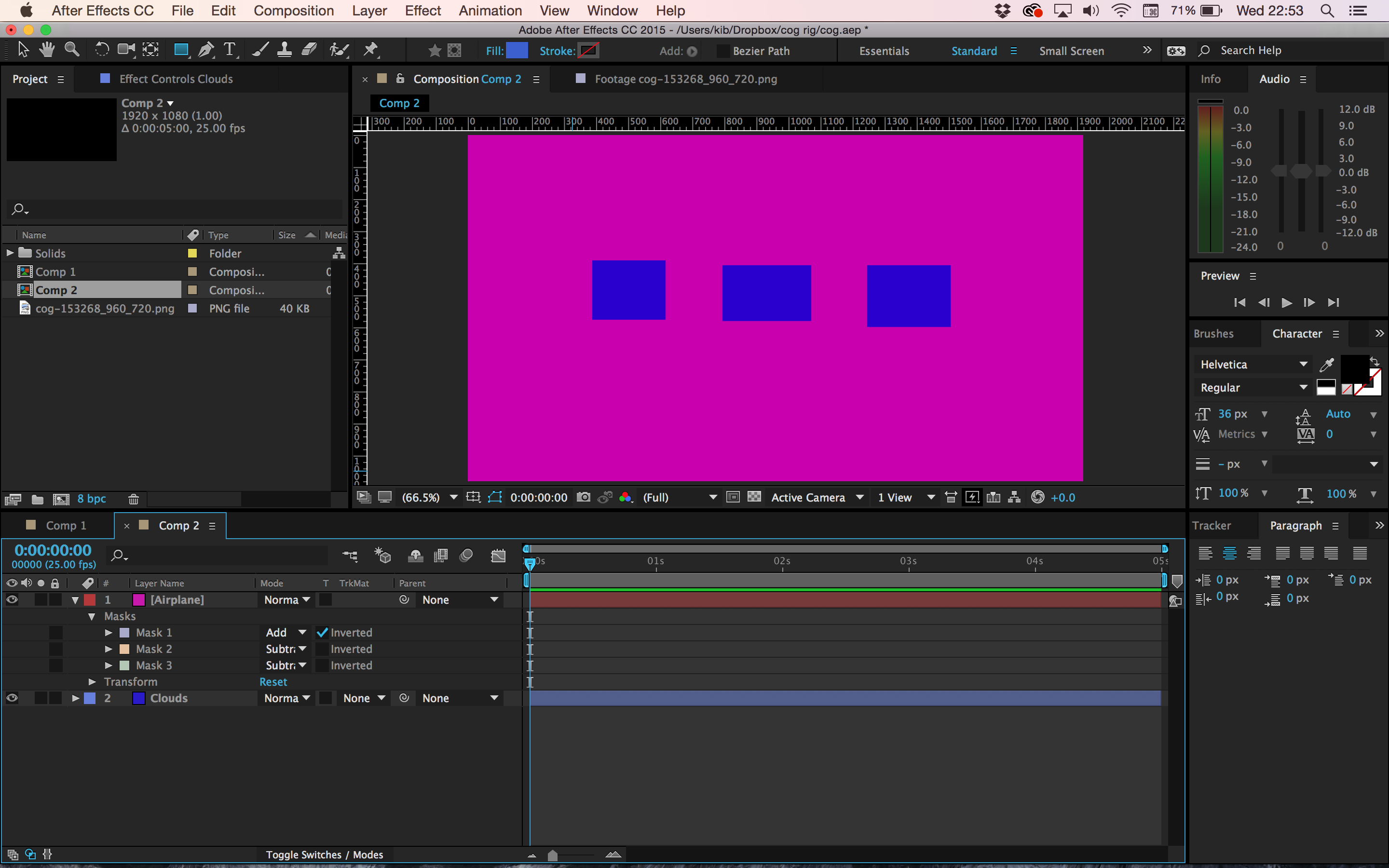
Task: Click the new folder icon in Project panel
Action: (x=37, y=499)
